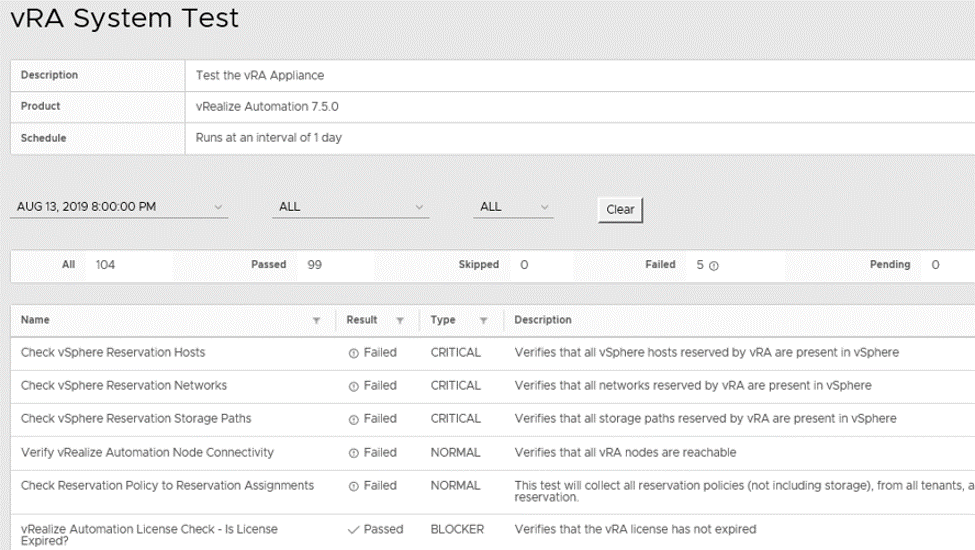Open the AUG 13, 2019 date dropdown
Screen dimensions: 975x550
point(120,208)
